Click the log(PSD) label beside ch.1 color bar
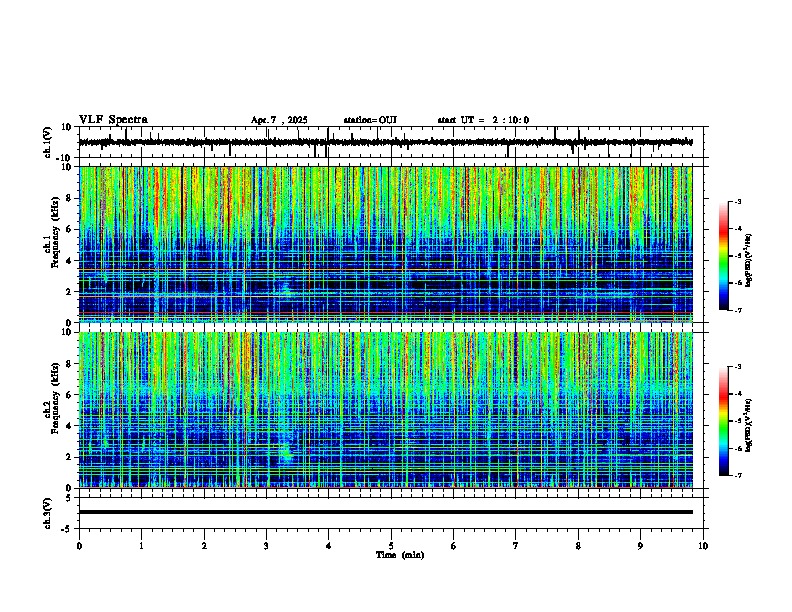Screen dimensions: 792x612 point(749,261)
